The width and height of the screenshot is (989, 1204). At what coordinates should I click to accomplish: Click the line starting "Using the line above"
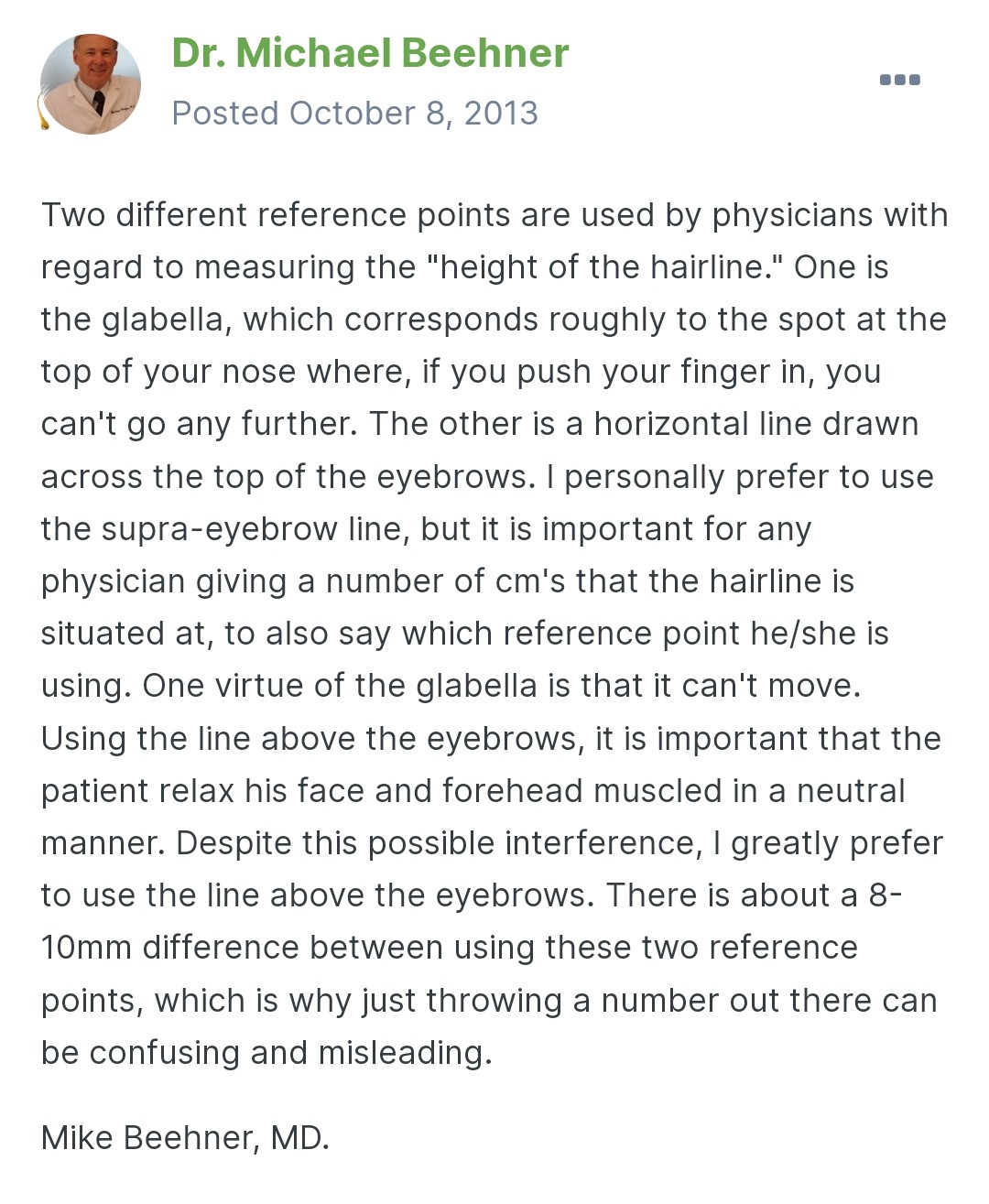pos(491,739)
